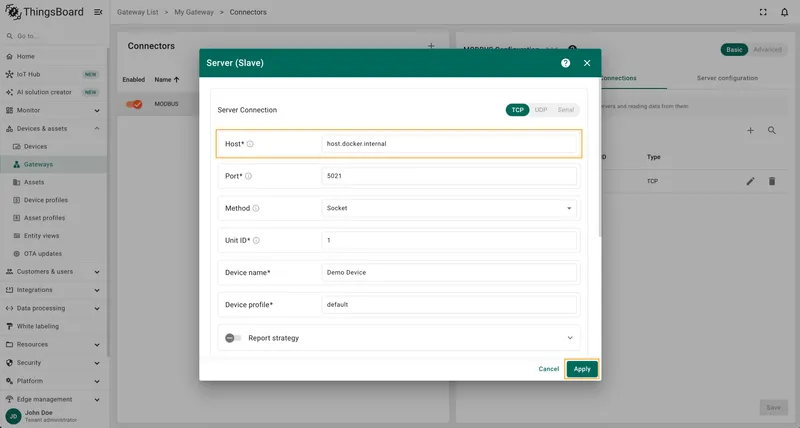Open Home in sidebar
The width and height of the screenshot is (800, 428).
[x=54, y=56]
